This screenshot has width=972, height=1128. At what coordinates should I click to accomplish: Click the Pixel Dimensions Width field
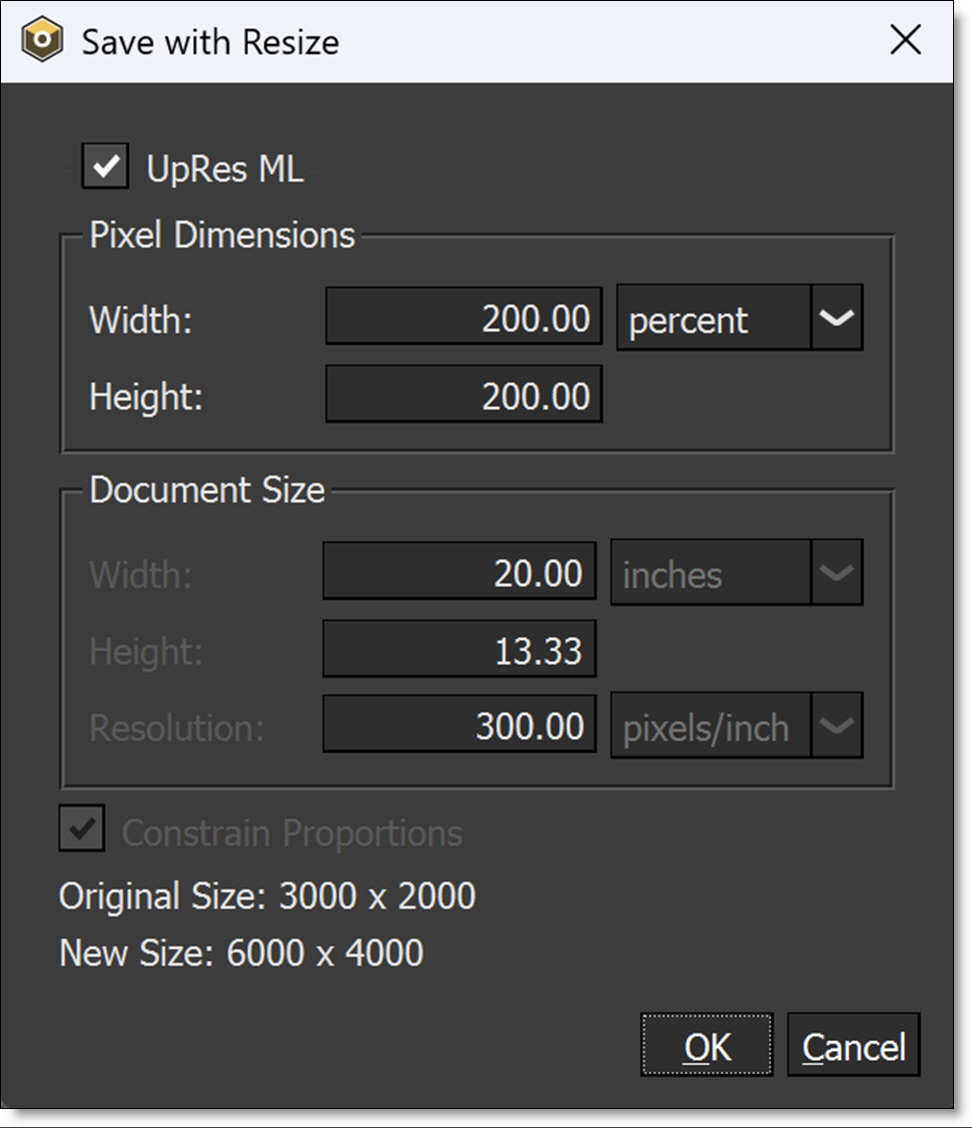464,318
